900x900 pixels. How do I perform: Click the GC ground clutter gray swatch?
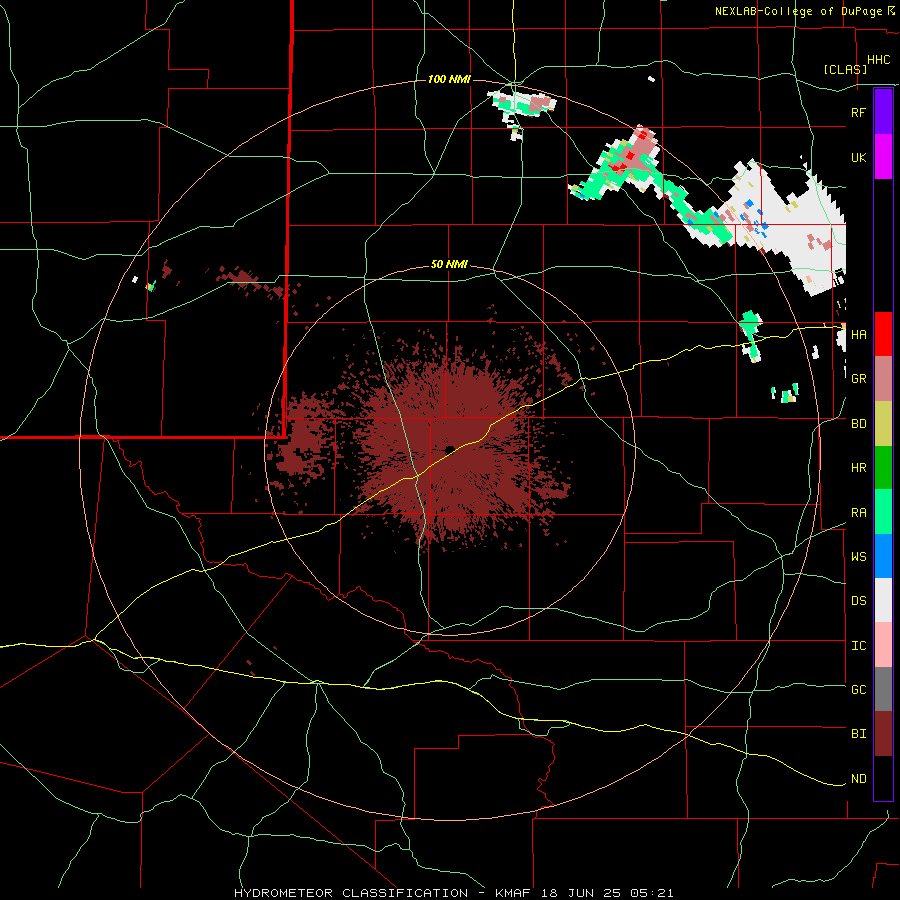click(883, 689)
